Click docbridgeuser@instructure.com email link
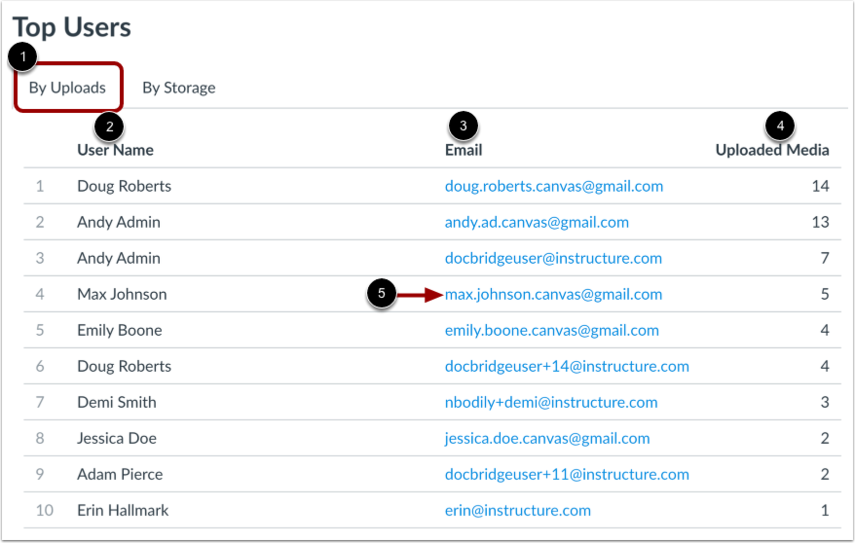Screen dimensions: 855x543 pyautogui.click(x=553, y=258)
